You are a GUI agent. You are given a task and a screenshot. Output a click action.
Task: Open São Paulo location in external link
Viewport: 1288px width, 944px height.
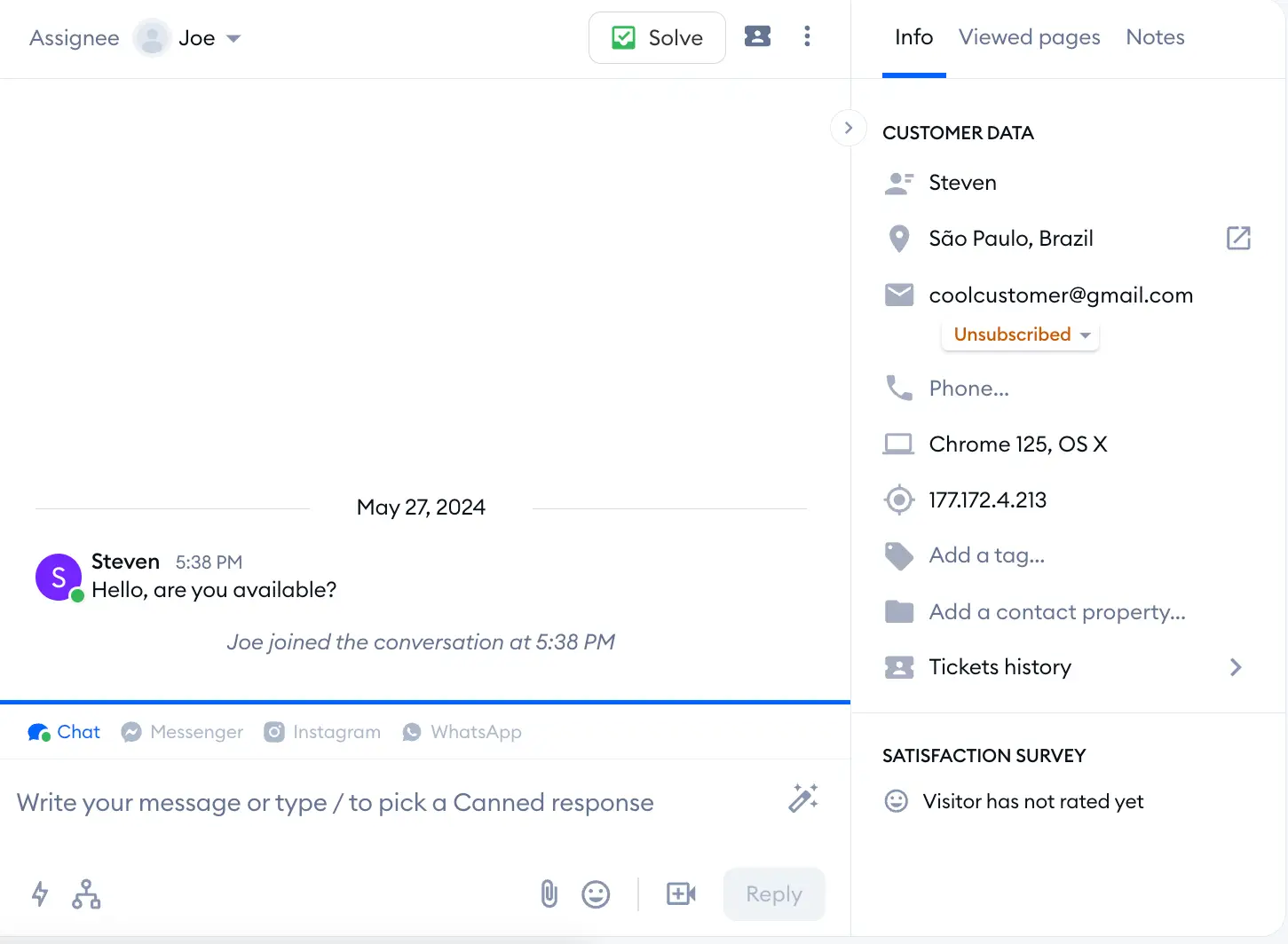[1238, 238]
